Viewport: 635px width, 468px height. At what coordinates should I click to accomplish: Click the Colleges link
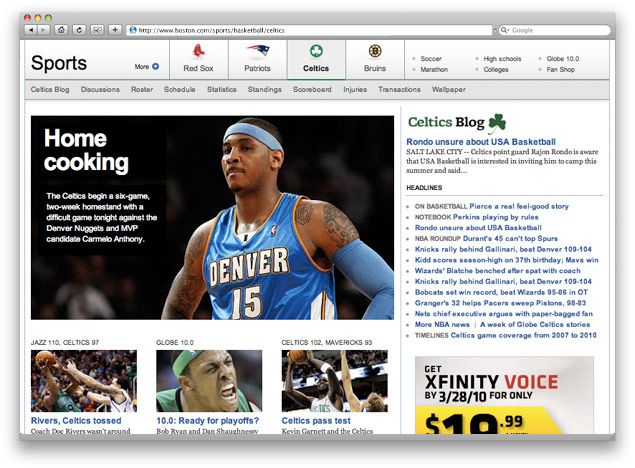(x=496, y=70)
